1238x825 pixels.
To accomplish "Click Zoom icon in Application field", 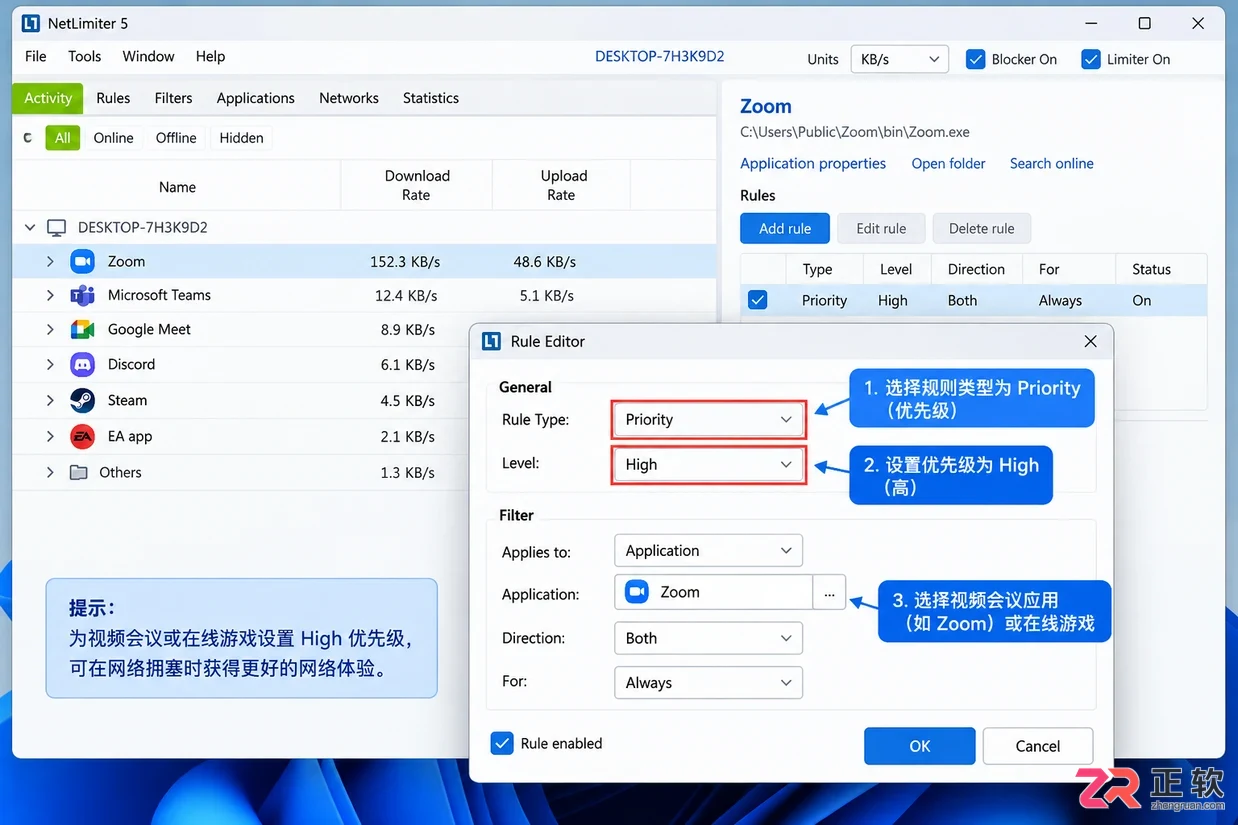I will click(x=637, y=592).
